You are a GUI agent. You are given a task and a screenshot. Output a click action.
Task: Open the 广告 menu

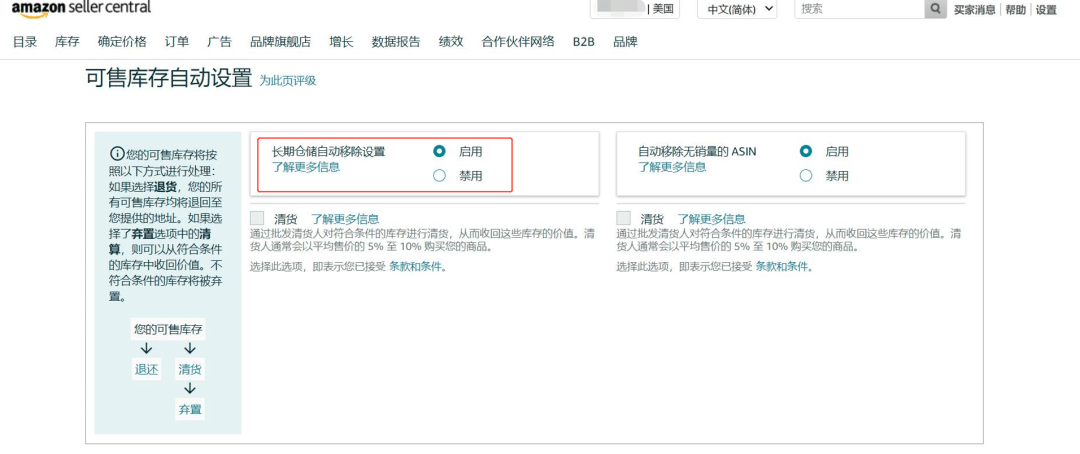coord(219,42)
